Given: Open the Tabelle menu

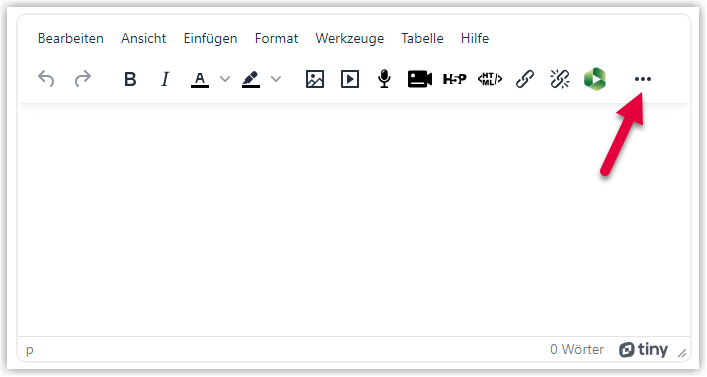Looking at the screenshot, I should pyautogui.click(x=422, y=38).
